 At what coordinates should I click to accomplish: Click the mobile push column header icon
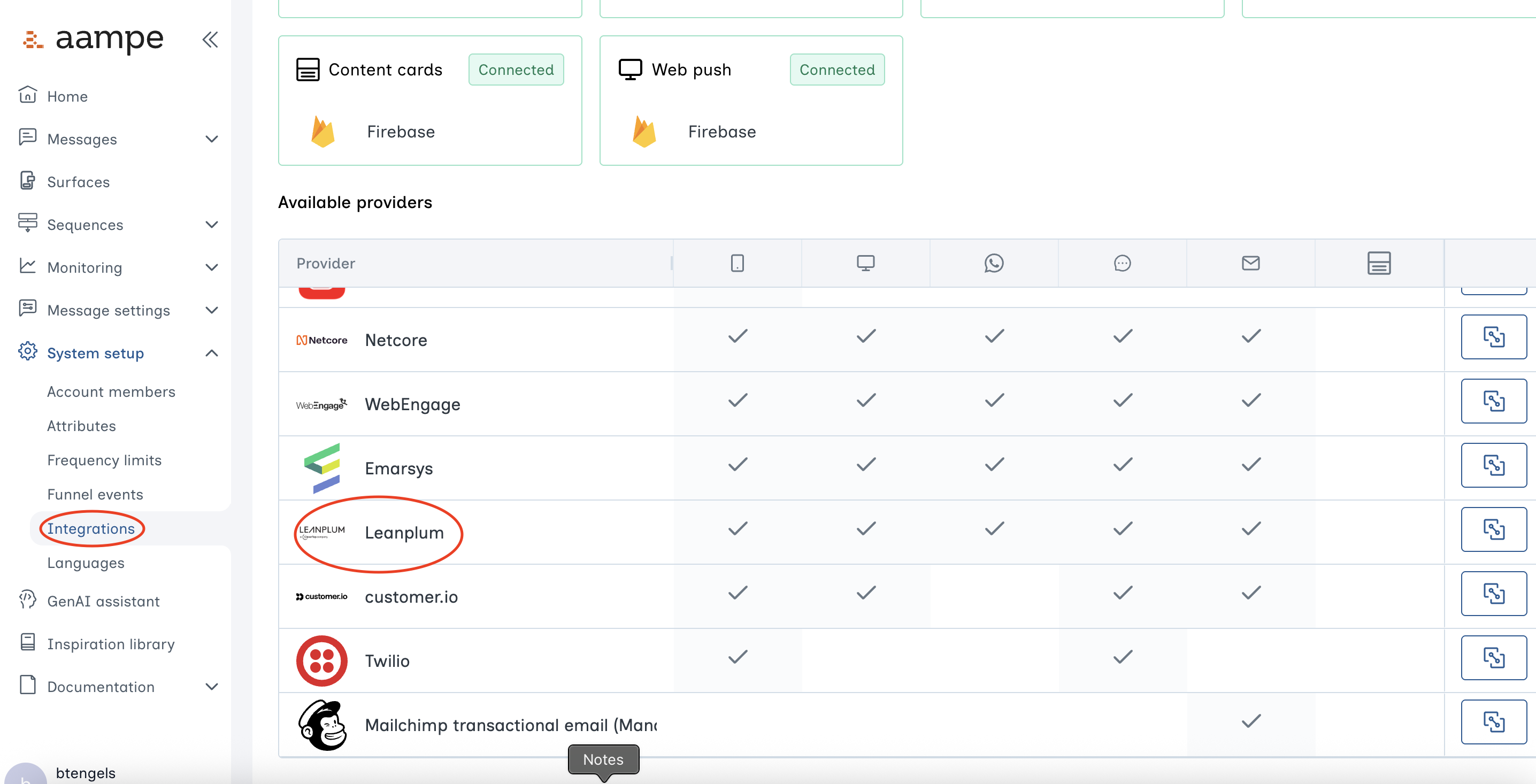[737, 263]
